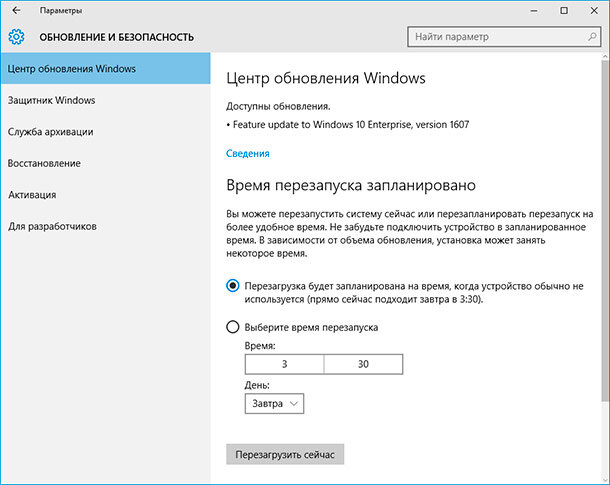Minimize the Параметры window
610x485 pixels.
[534, 11]
